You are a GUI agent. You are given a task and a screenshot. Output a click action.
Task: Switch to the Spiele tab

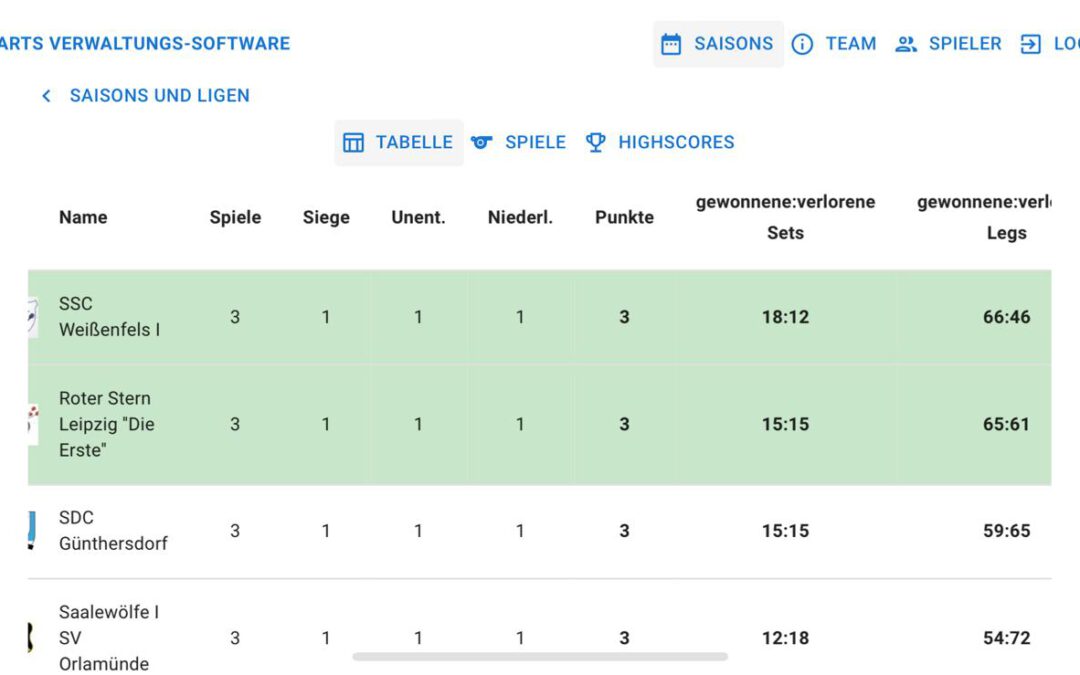(535, 142)
